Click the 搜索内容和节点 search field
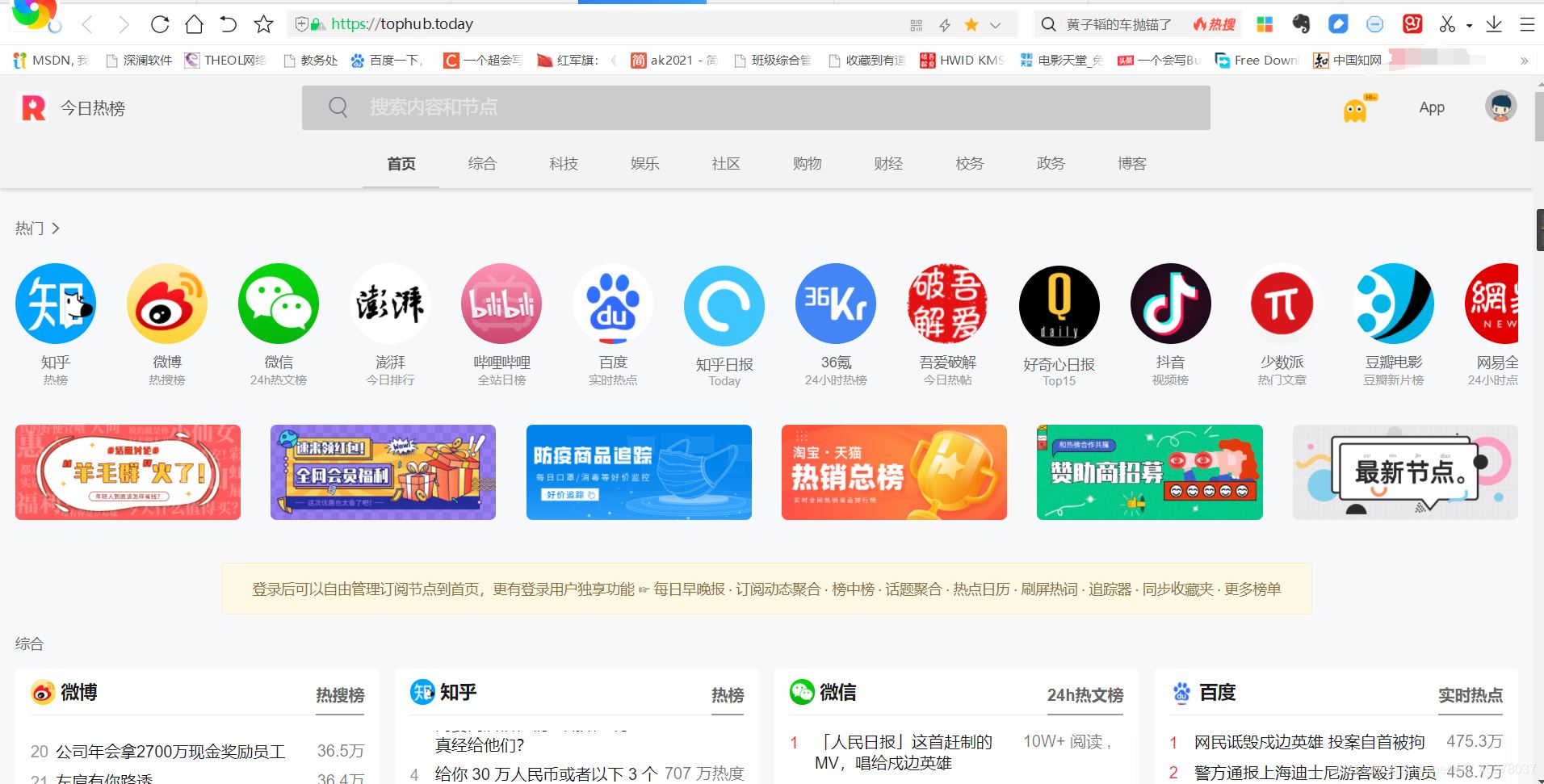1544x784 pixels. point(755,107)
